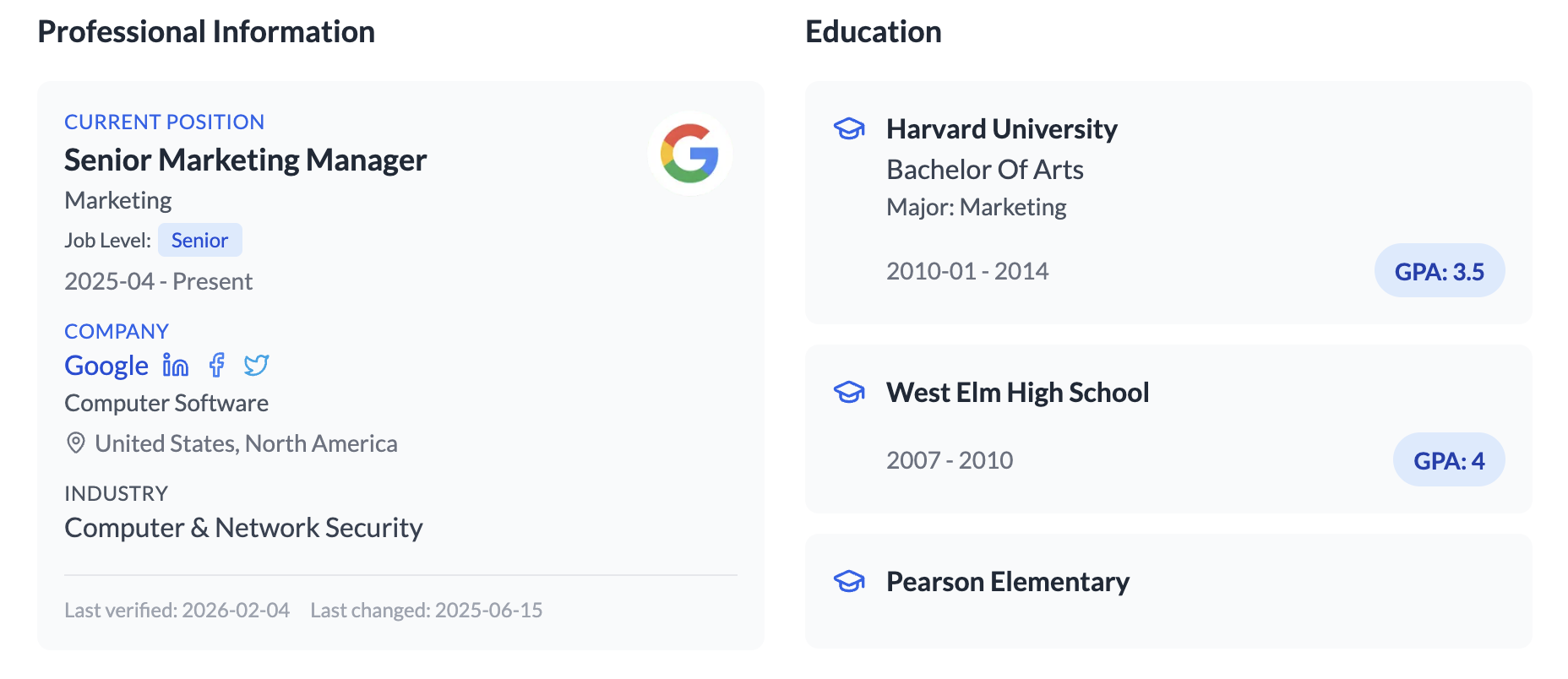
Task: Click graduation cap icon beside Pearson Elementary
Action: [849, 582]
